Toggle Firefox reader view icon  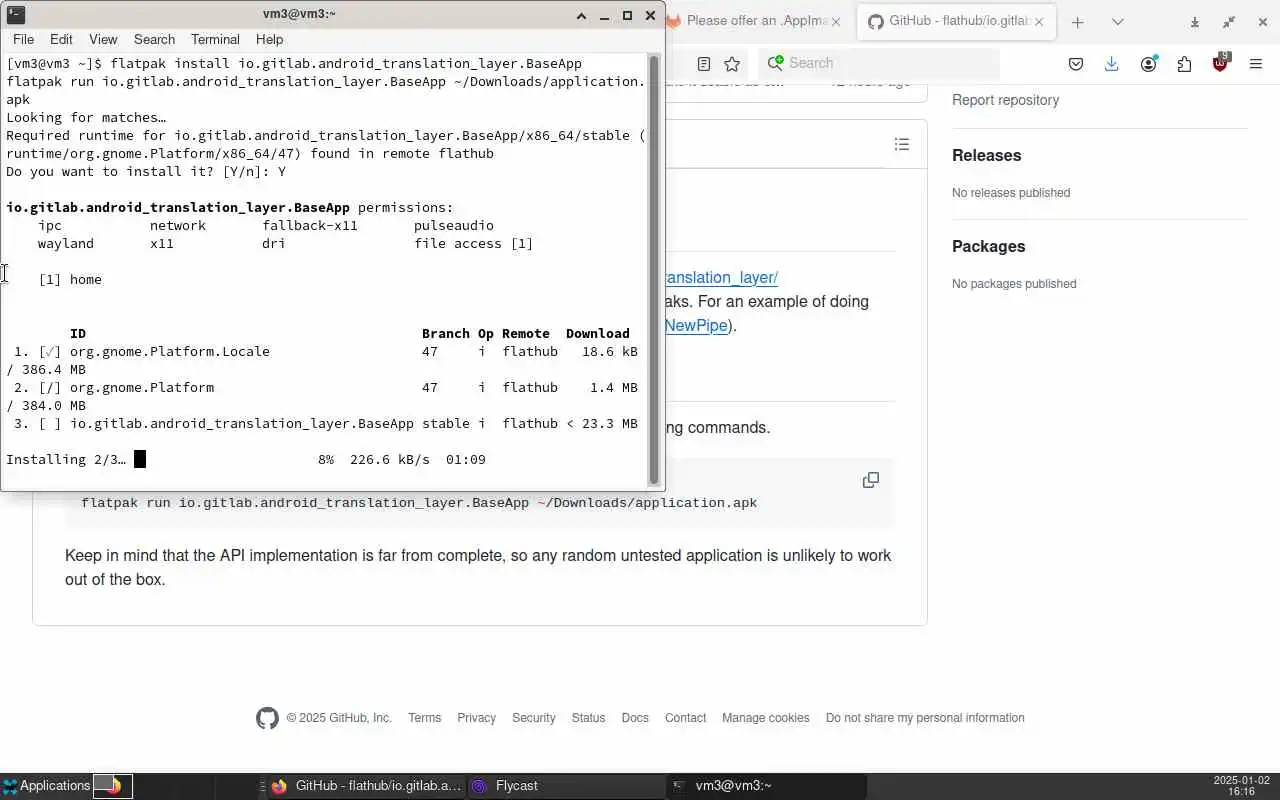coord(704,63)
